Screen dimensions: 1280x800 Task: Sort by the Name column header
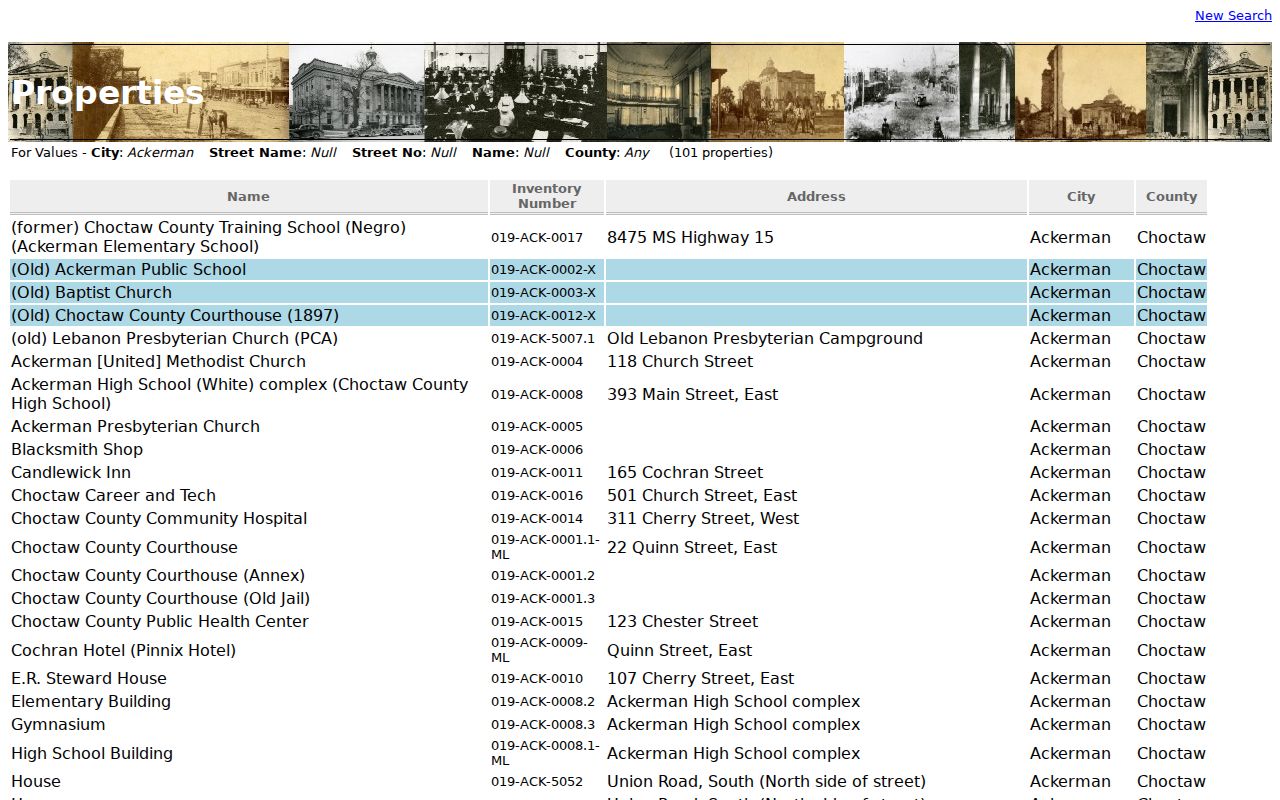248,197
